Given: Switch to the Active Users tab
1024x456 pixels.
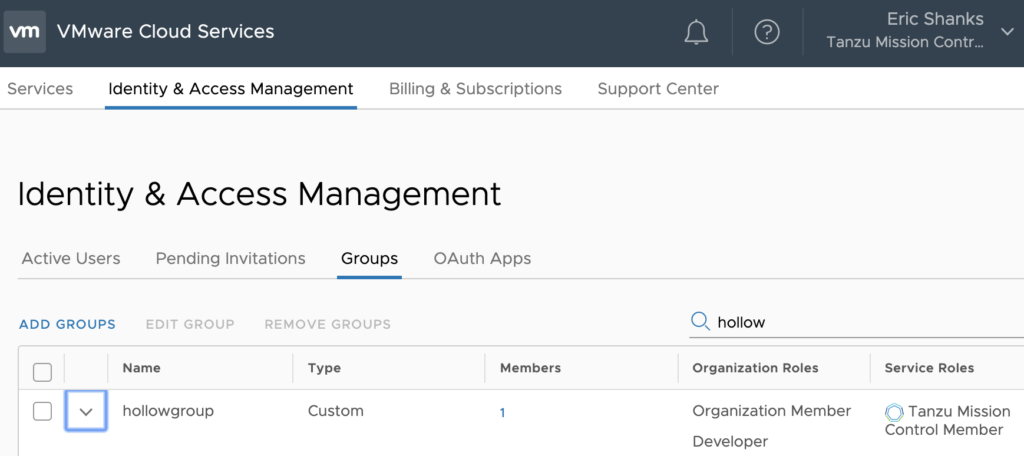Looking at the screenshot, I should pyautogui.click(x=71, y=258).
